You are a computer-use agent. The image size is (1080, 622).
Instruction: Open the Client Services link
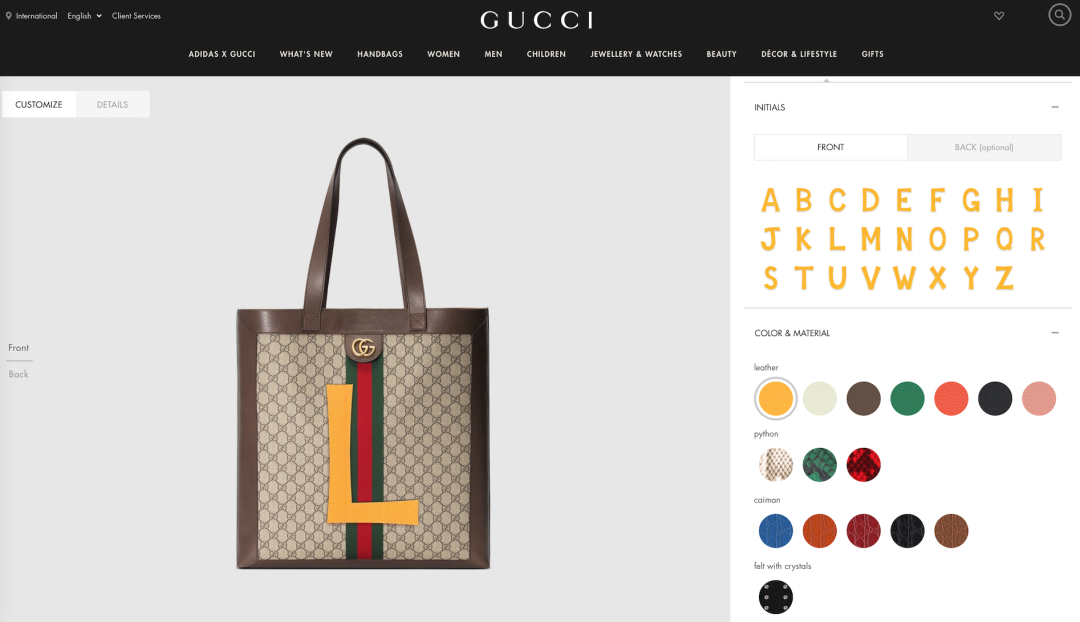click(136, 16)
